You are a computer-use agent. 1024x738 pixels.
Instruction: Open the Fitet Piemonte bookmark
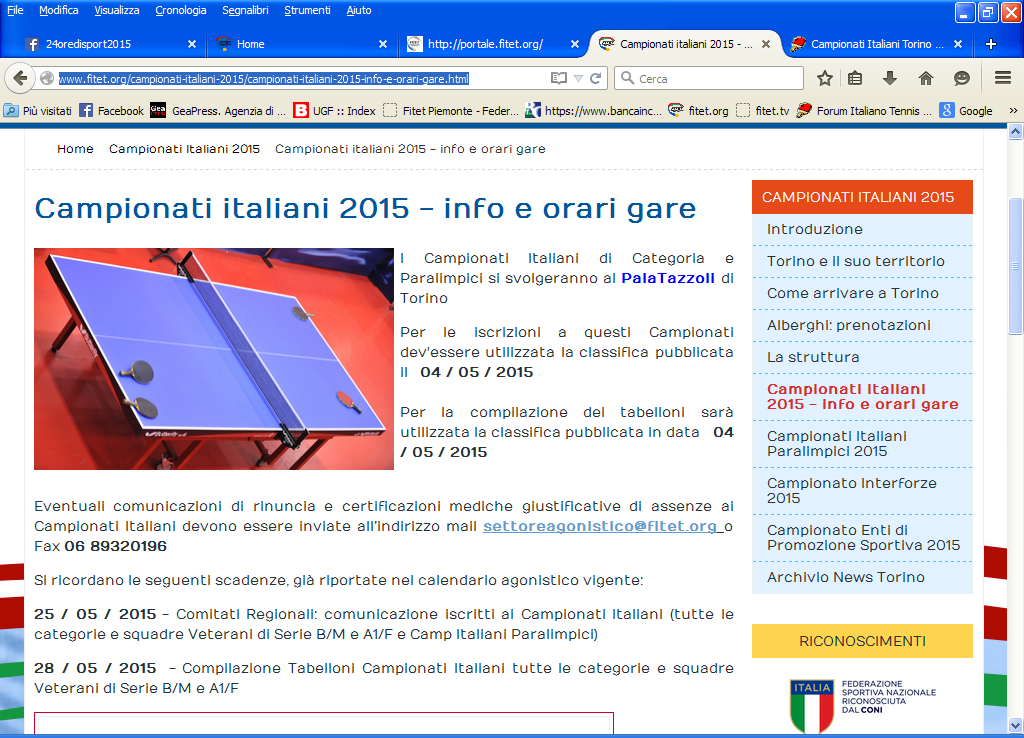[451, 111]
